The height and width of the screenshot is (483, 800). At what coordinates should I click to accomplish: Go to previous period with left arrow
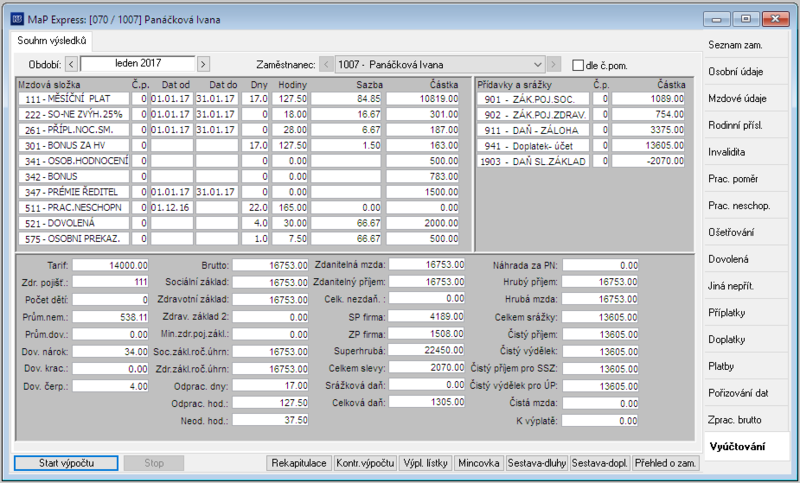[71, 64]
